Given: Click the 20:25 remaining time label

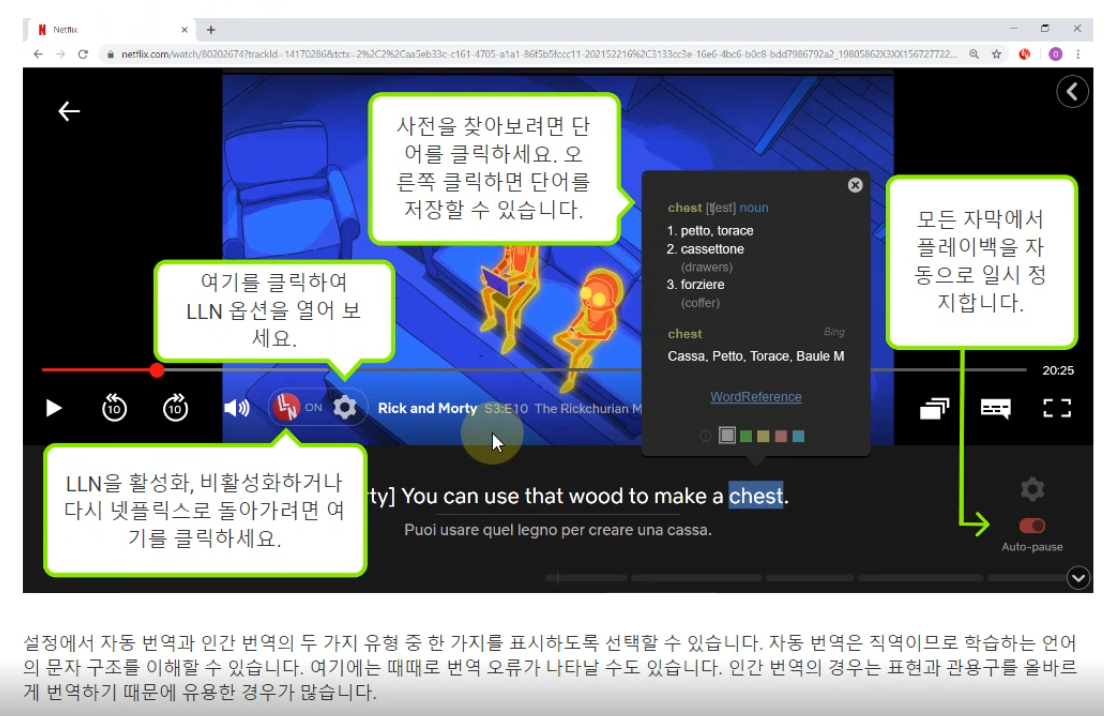Looking at the screenshot, I should pyautogui.click(x=1058, y=370).
